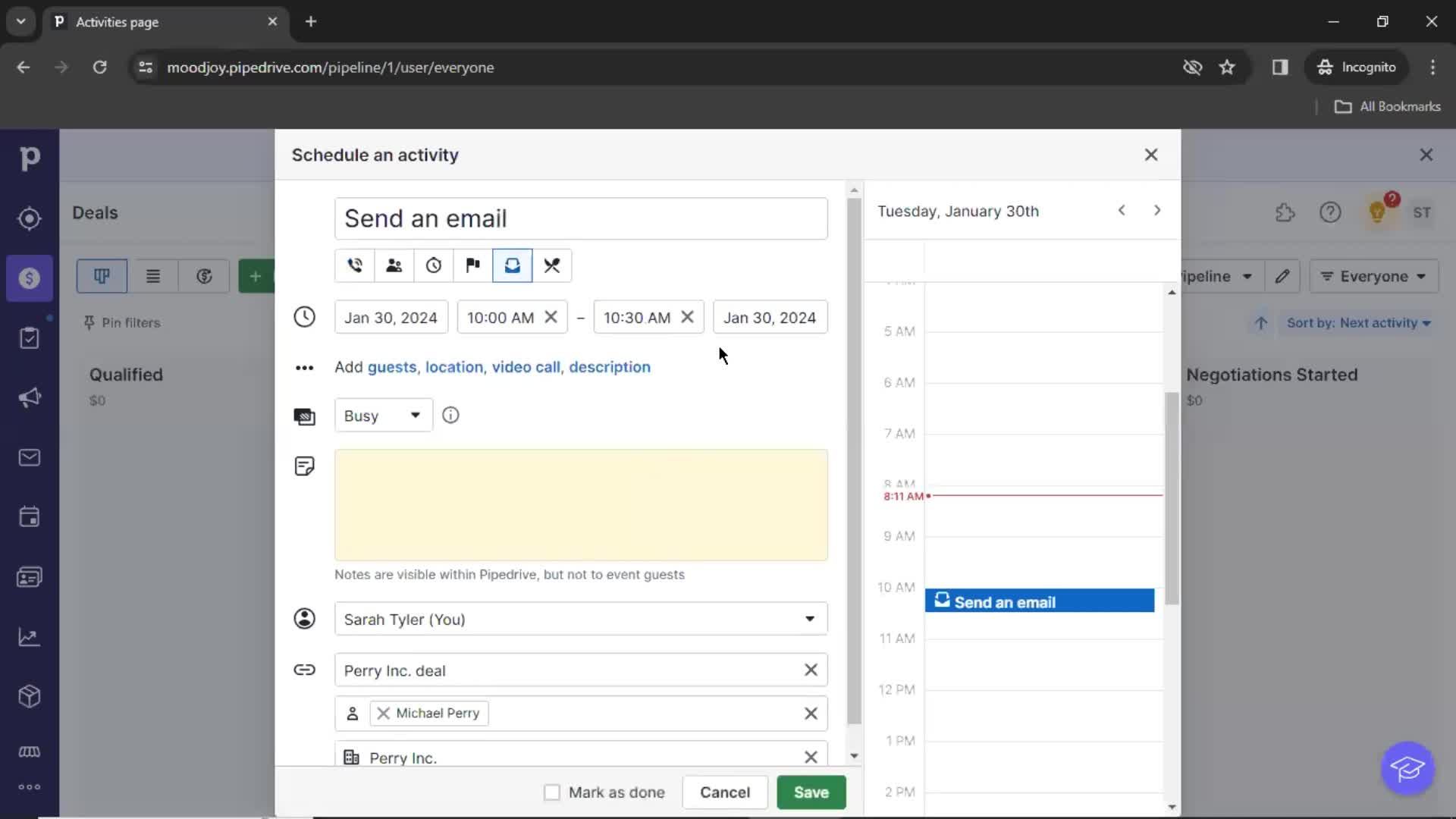1456x819 pixels.
Task: Open All Bookmarks folder
Action: pos(1388,106)
